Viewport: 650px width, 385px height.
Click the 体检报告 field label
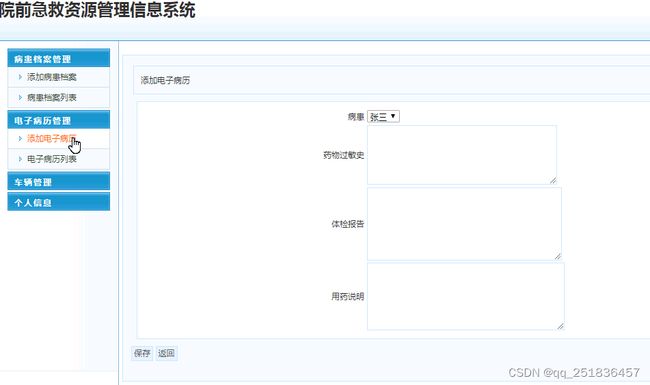(348, 224)
